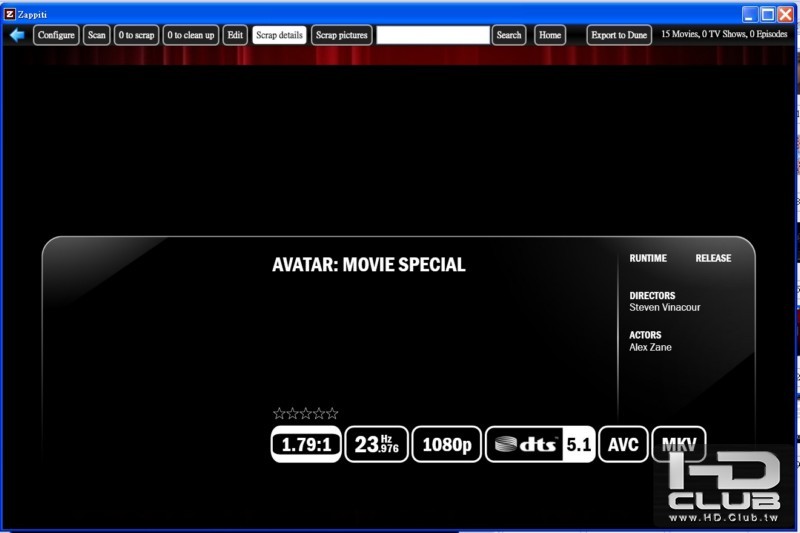Screen dimensions: 800x533
Task: Select the Scrap details button
Action: 279,35
